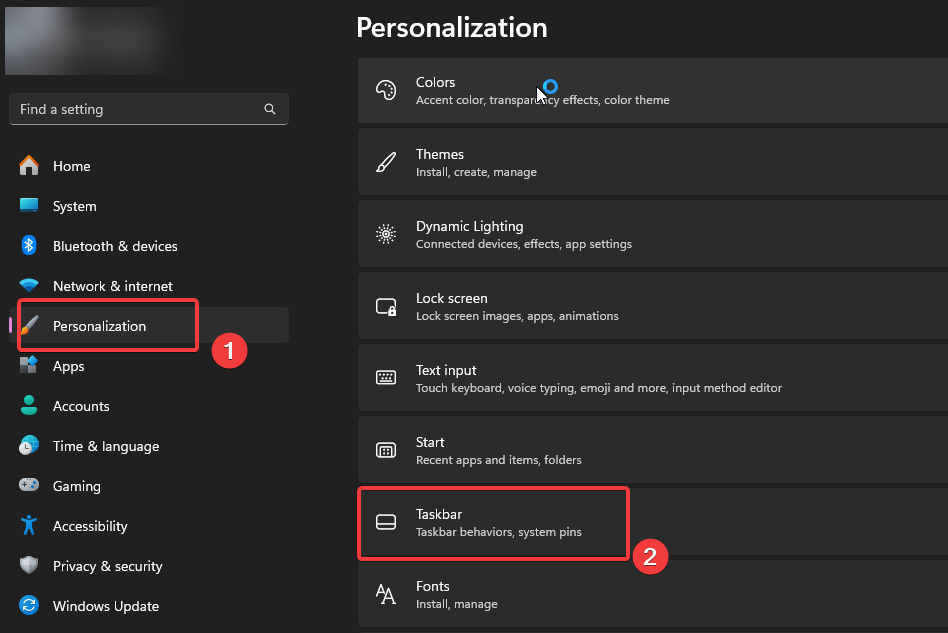Click the Colors palette icon
948x633 pixels.
[386, 90]
